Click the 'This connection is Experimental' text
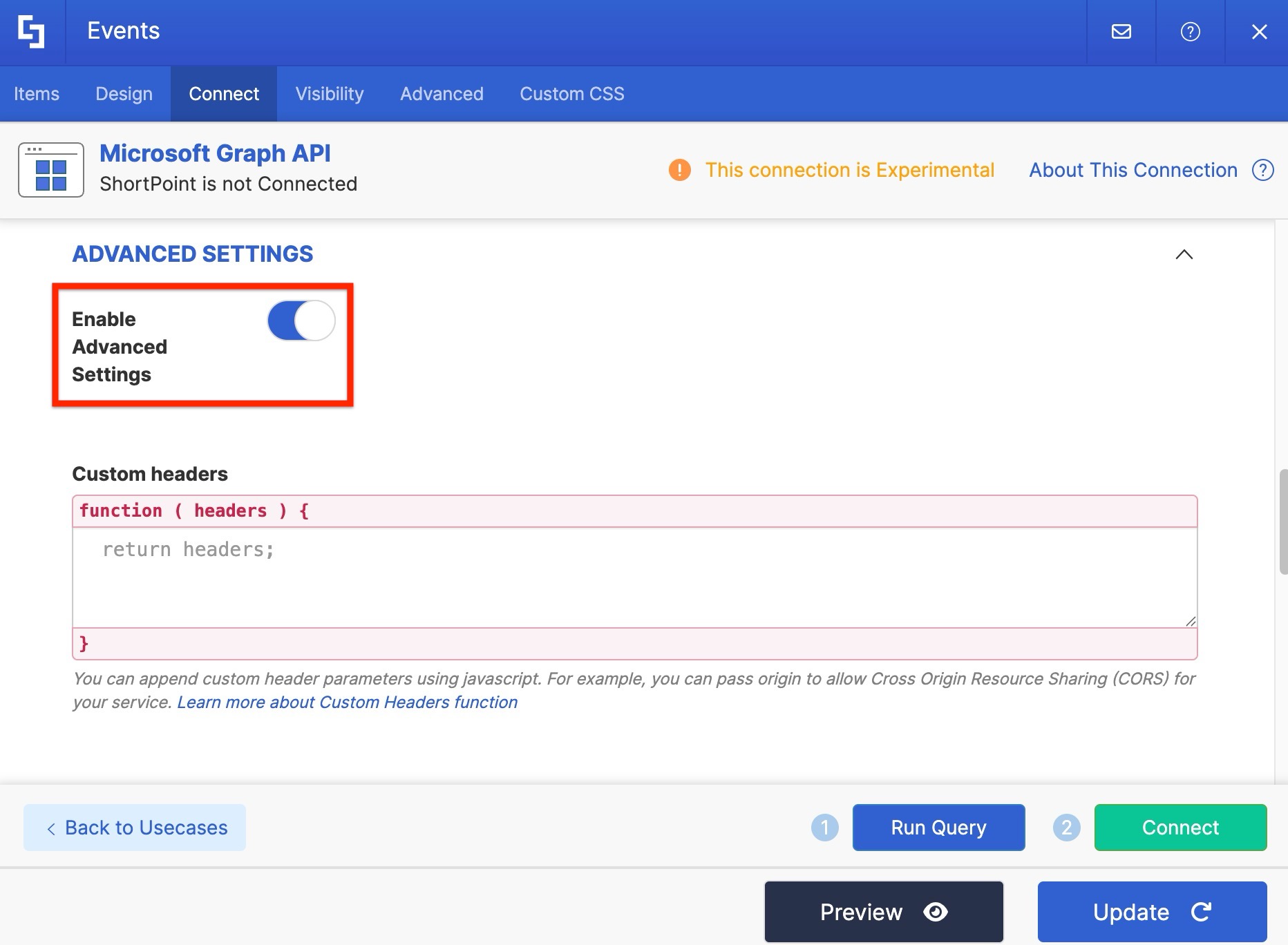This screenshot has width=1288, height=945. (850, 170)
